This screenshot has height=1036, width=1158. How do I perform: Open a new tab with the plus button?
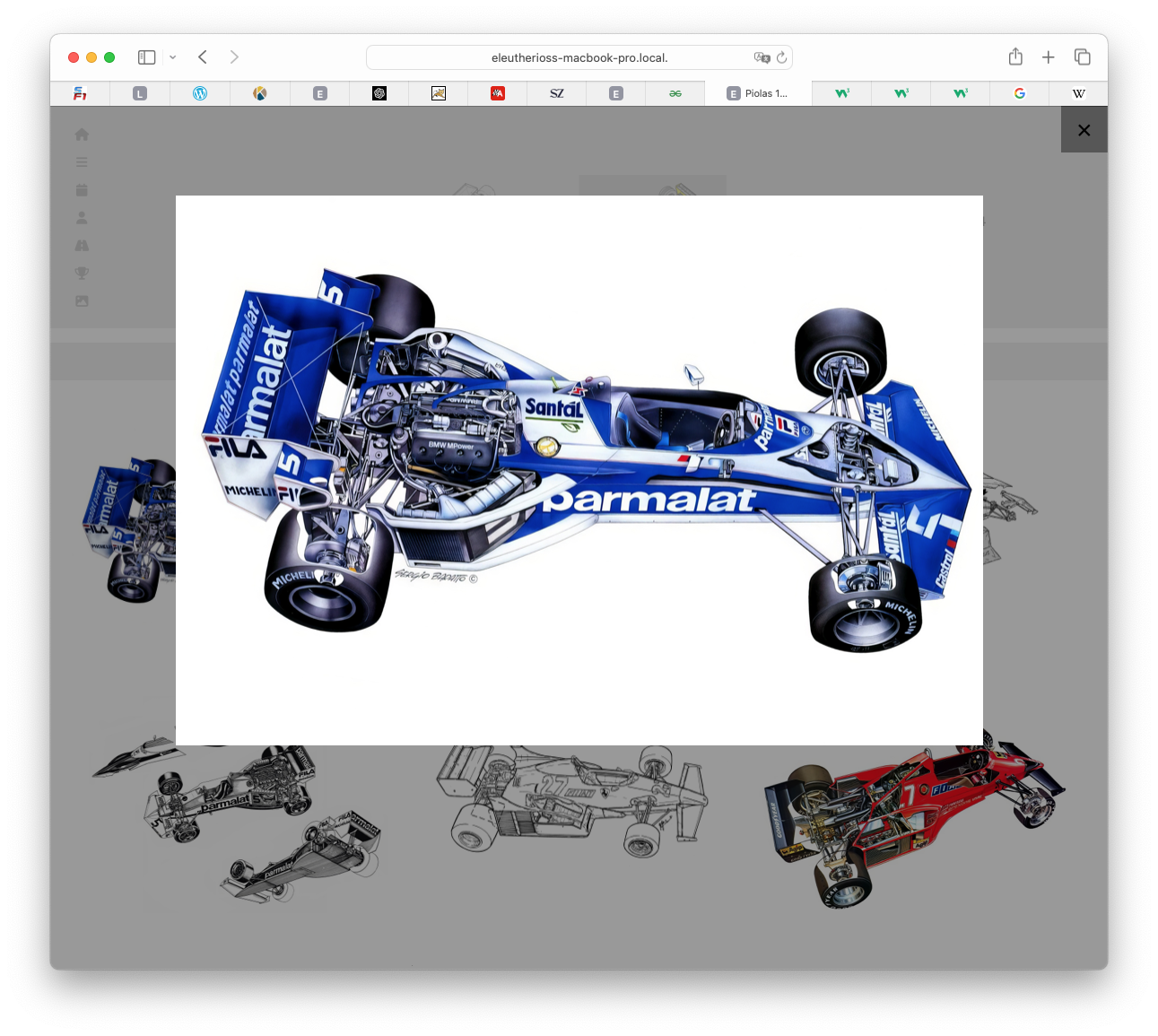pos(1048,57)
